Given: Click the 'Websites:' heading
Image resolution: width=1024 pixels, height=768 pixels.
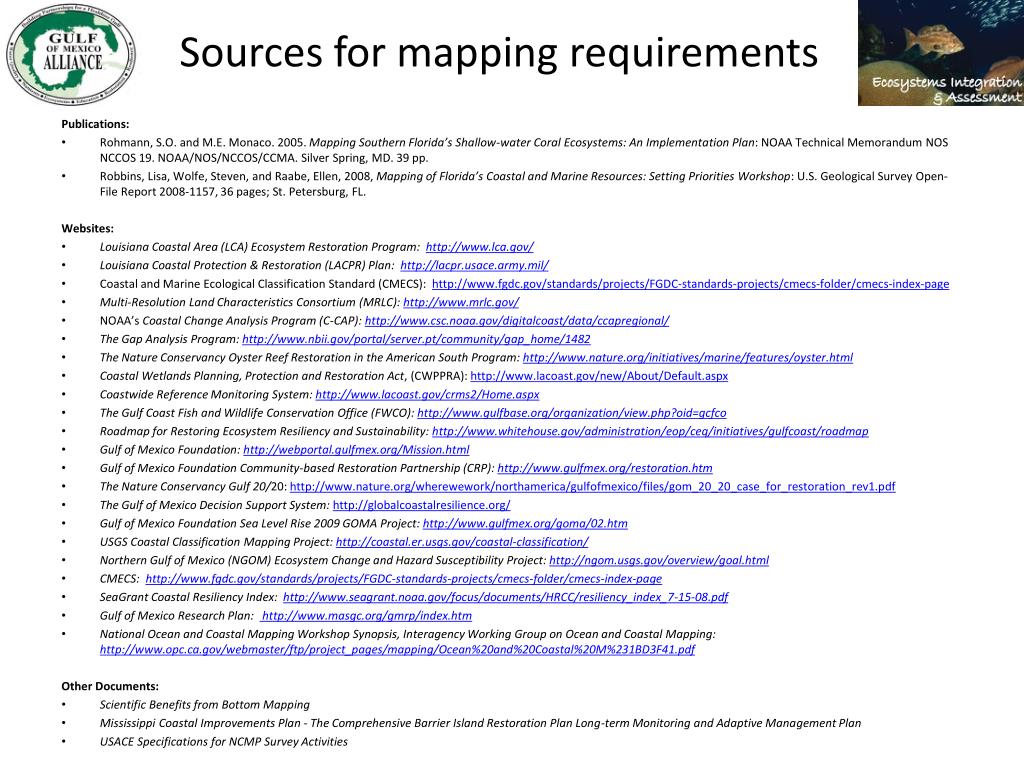Looking at the screenshot, I should pos(88,229).
